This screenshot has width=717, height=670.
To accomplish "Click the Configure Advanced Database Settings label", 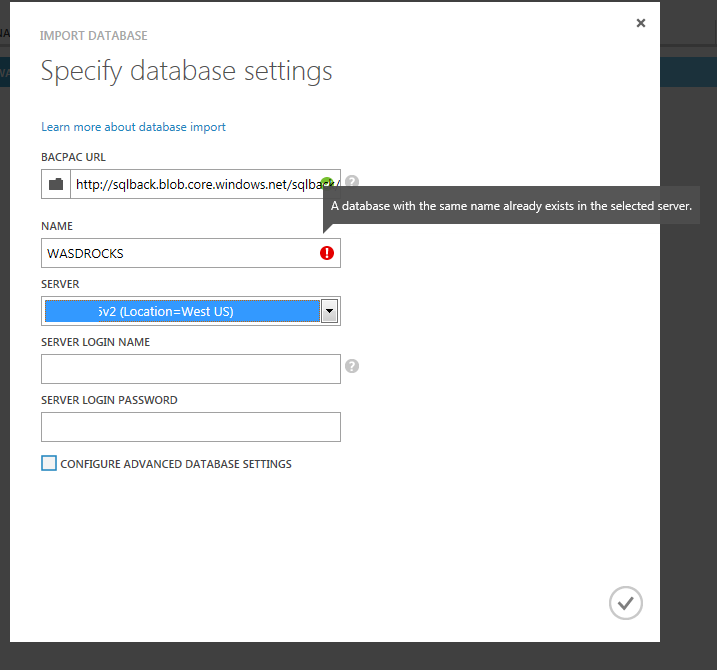I will click(176, 464).
